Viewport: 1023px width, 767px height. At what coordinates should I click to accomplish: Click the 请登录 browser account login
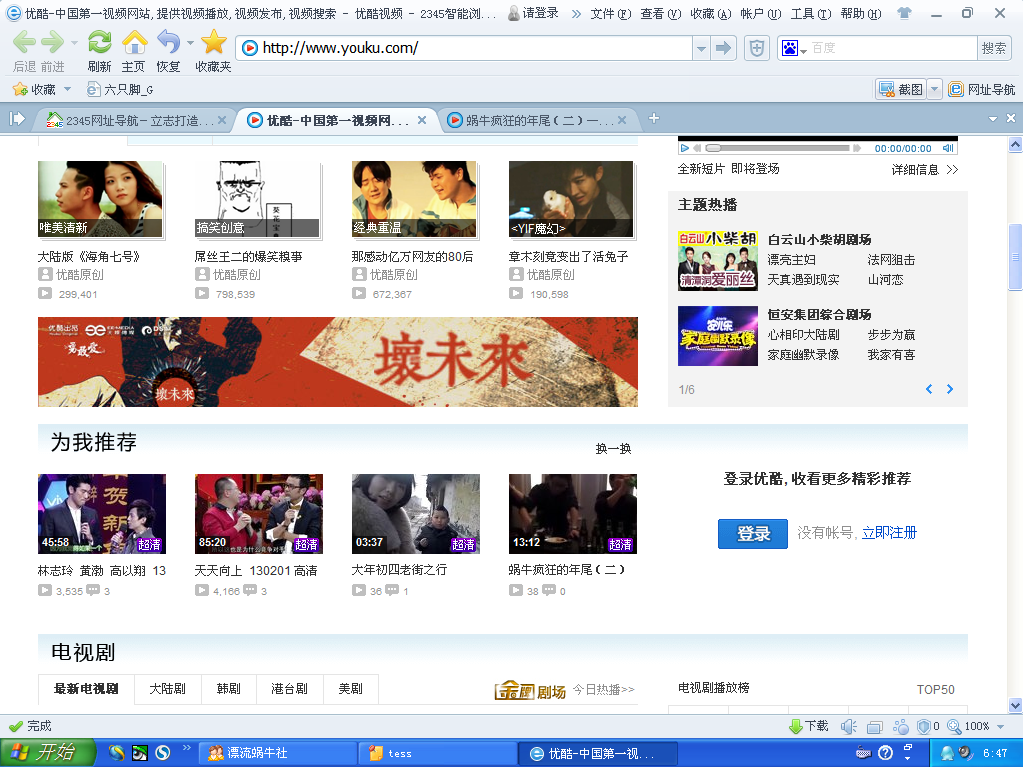coord(534,13)
